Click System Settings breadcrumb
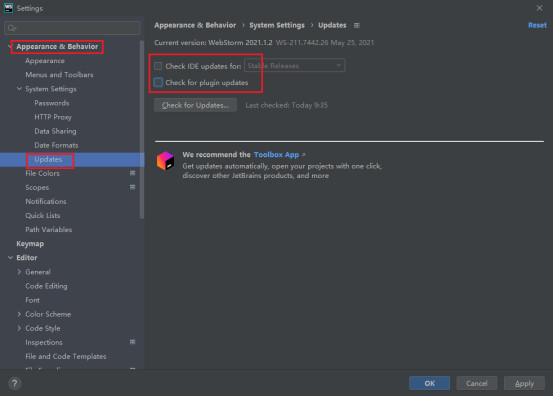 pos(277,25)
